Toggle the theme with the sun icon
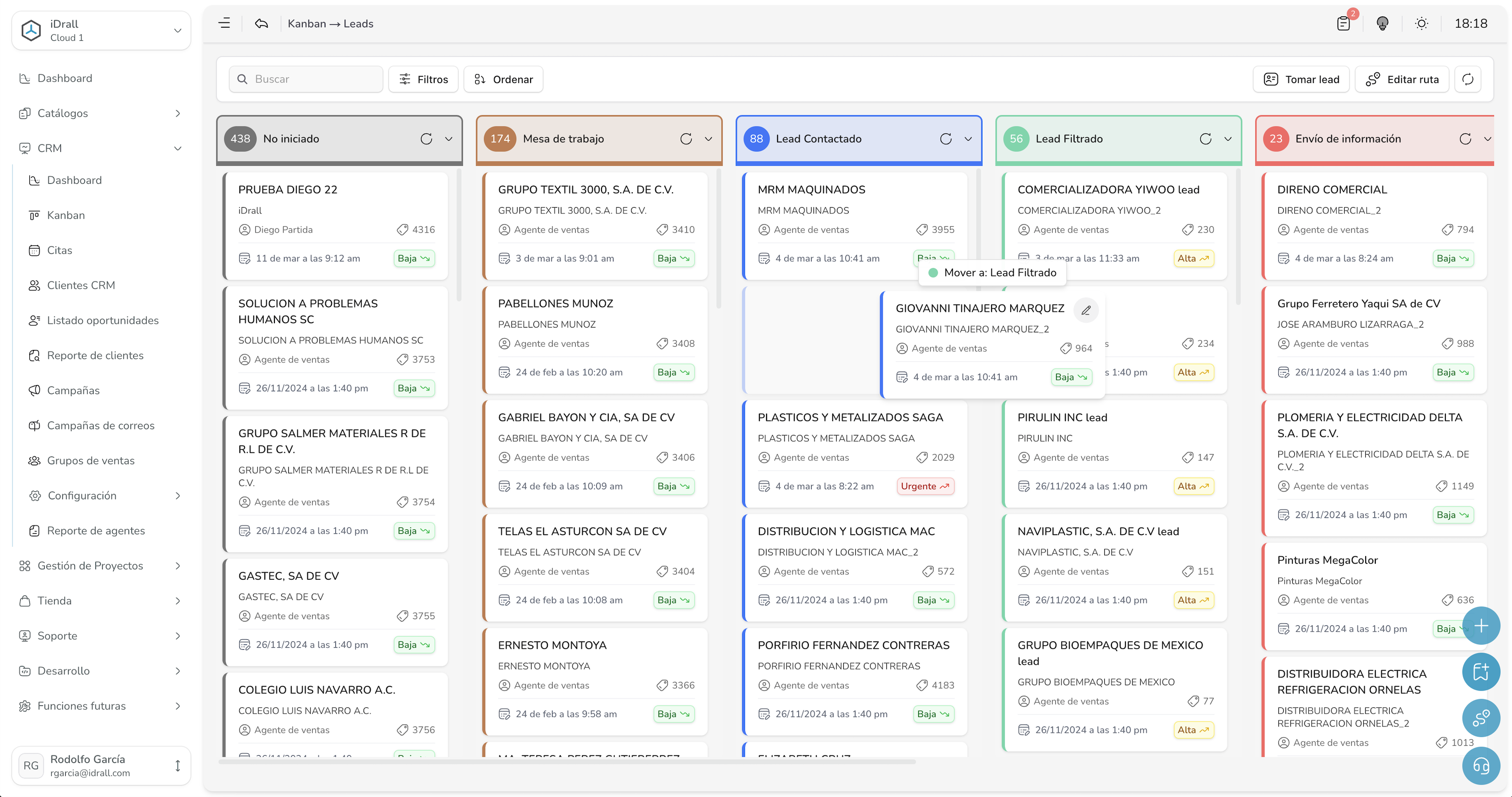Image resolution: width=1512 pixels, height=797 pixels. coord(1422,23)
